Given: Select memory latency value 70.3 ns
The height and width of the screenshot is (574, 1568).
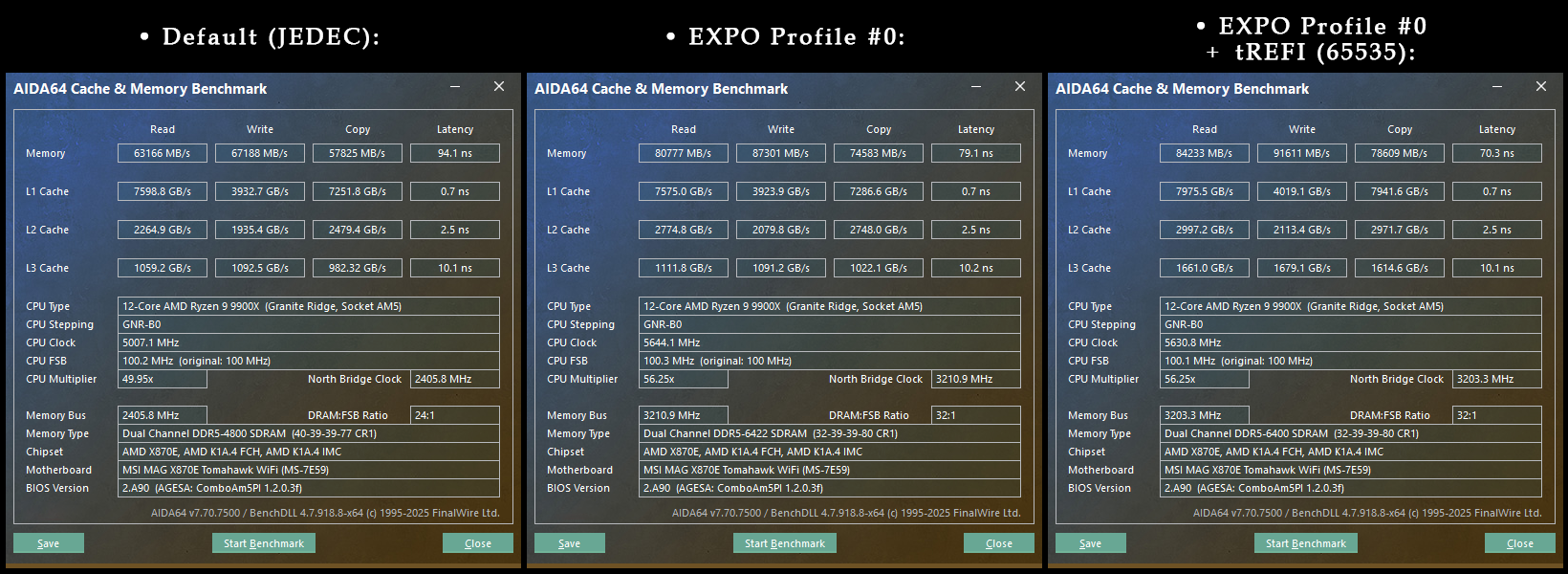Looking at the screenshot, I should tap(1497, 153).
